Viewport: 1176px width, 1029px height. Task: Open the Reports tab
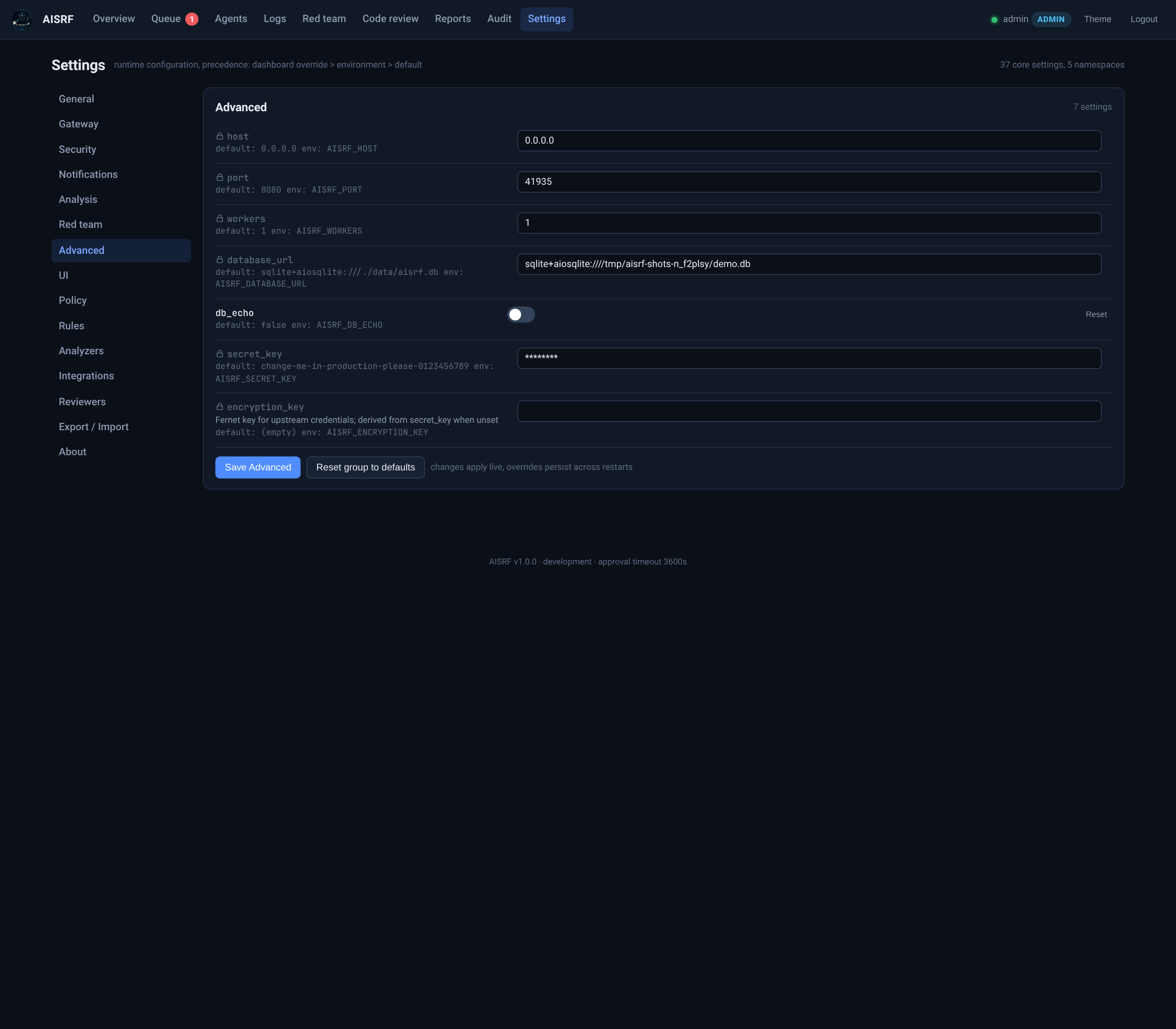[452, 19]
